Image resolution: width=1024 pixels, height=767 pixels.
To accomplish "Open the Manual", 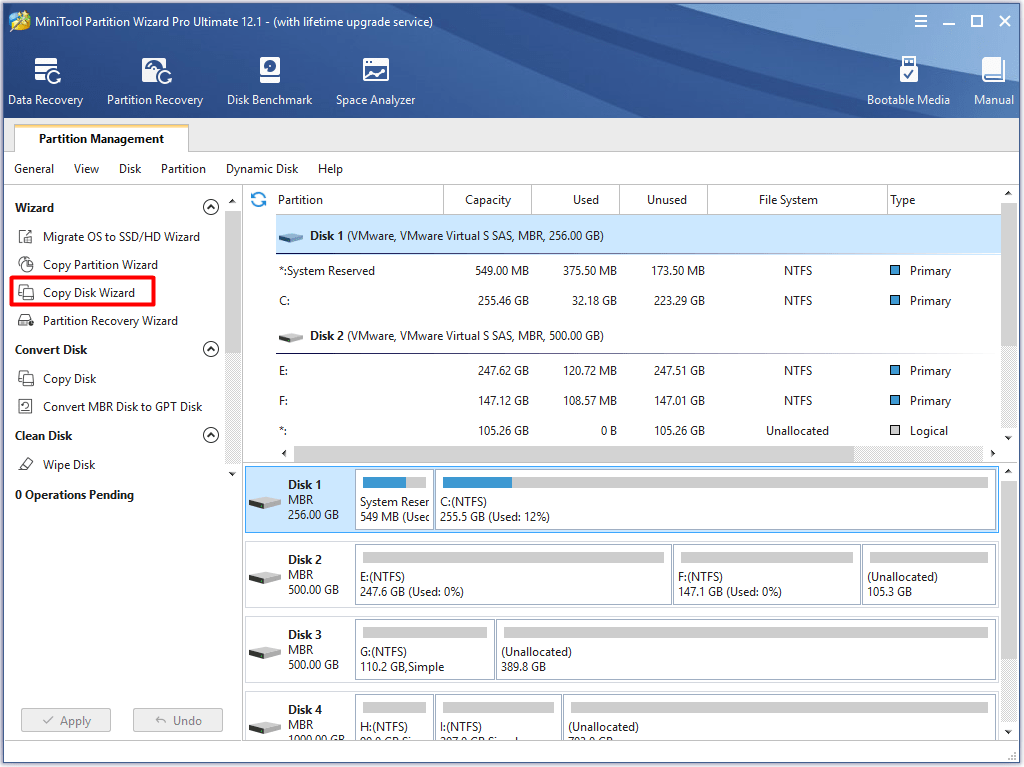I will click(993, 80).
